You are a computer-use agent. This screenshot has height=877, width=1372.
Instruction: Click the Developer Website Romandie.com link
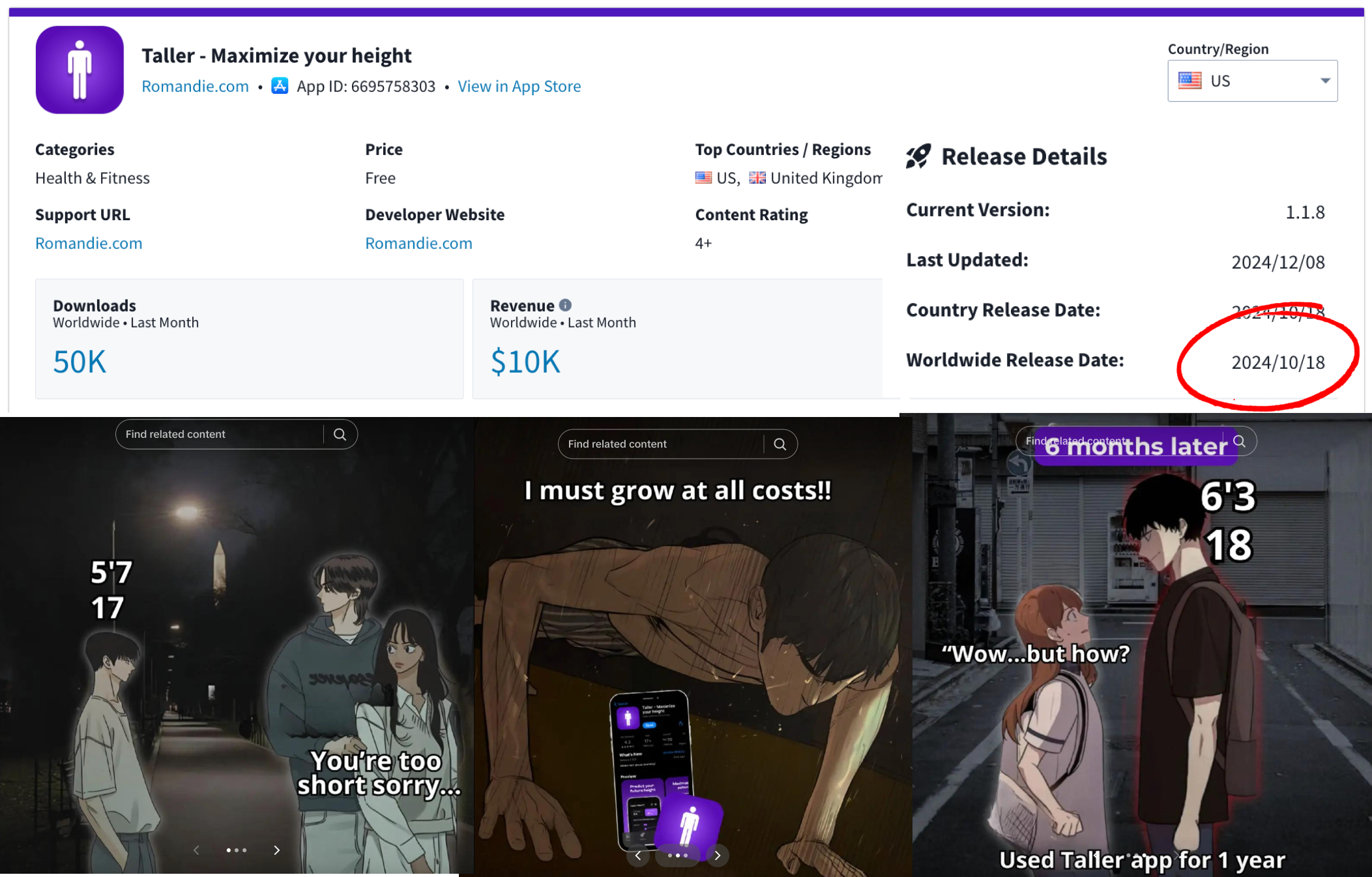(418, 243)
